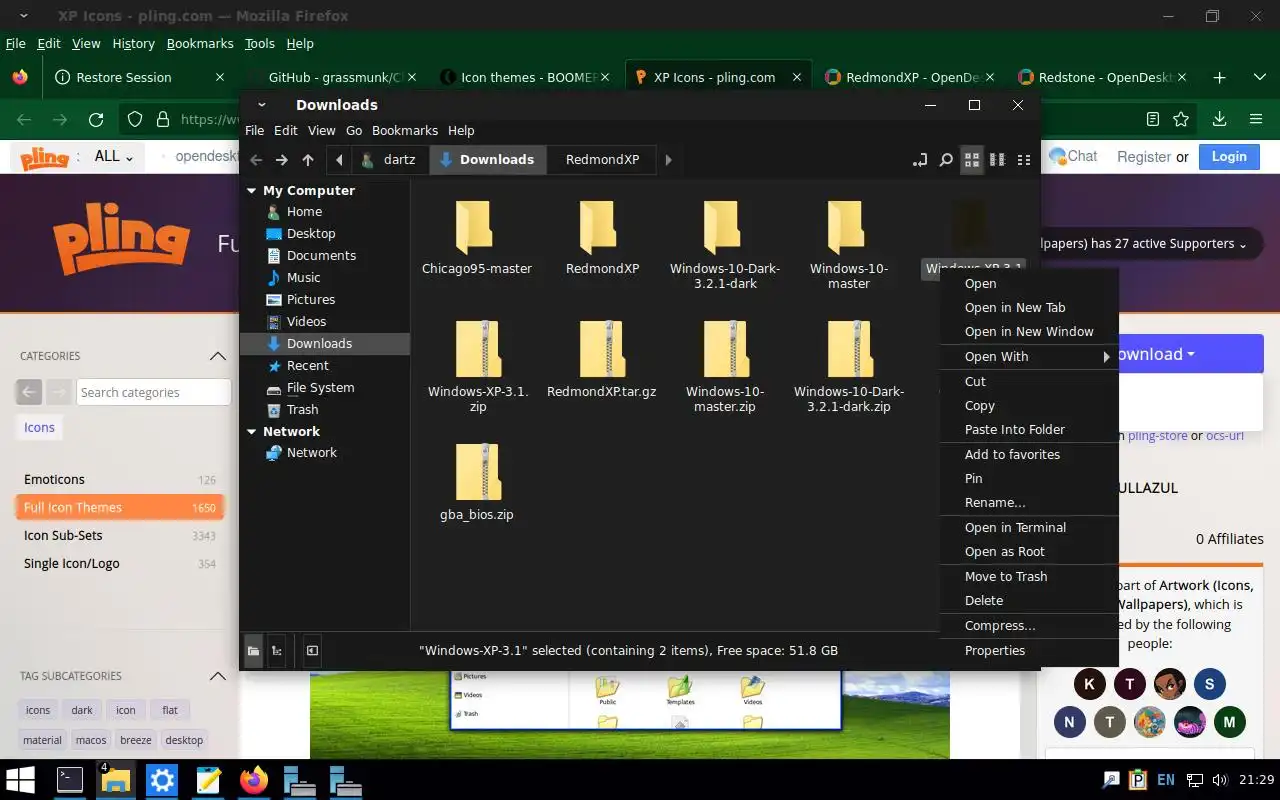Select Windows-10-master.zip archive
1280x800 pixels.
coord(725,367)
